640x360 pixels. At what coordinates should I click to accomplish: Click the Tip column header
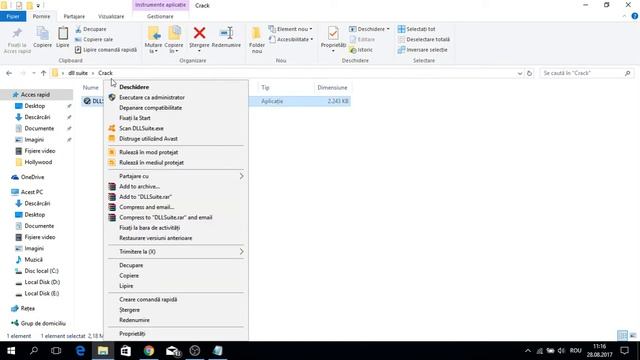[x=265, y=87]
